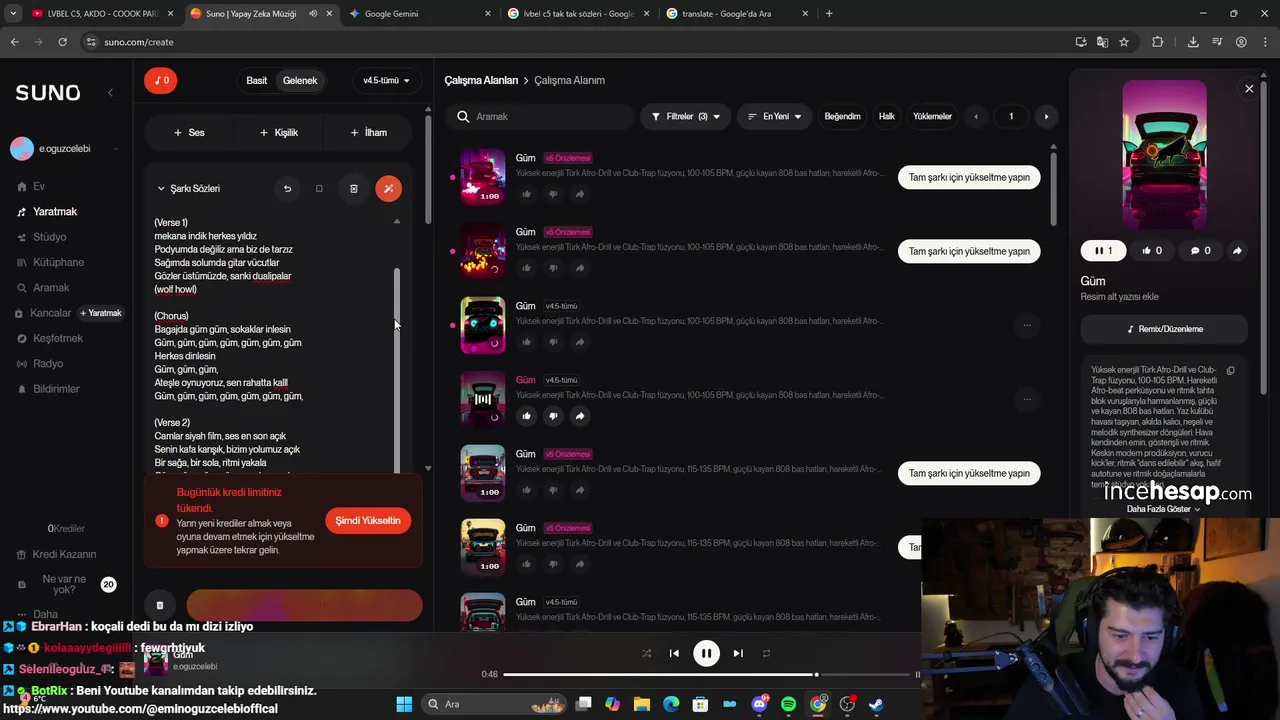Collapse the Suno sidebar arrow

[x=111, y=92]
